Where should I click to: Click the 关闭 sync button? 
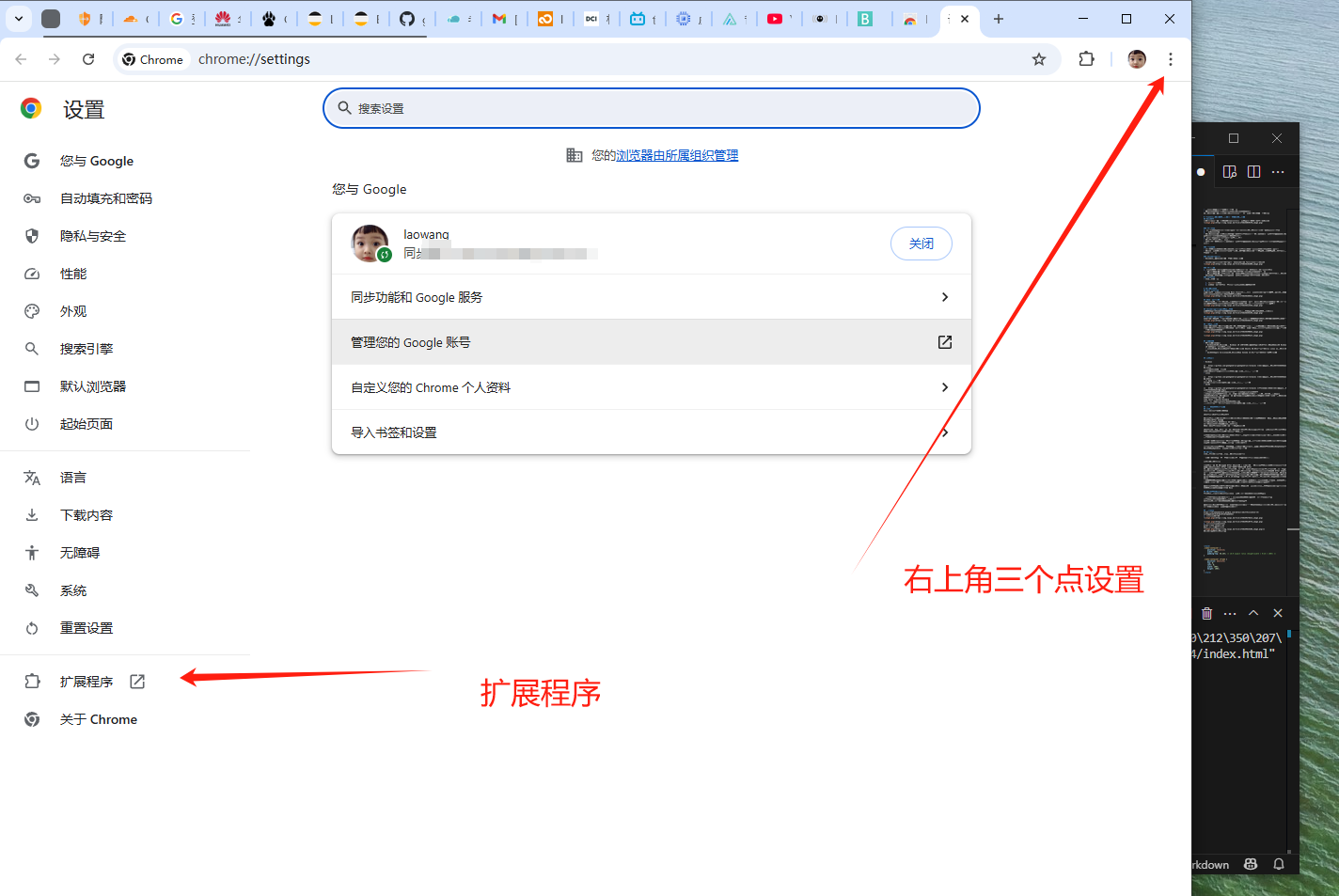coord(921,244)
